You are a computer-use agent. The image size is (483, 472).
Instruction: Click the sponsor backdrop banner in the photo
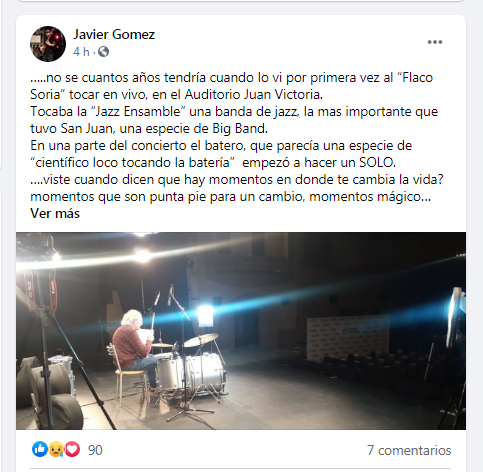(x=348, y=337)
